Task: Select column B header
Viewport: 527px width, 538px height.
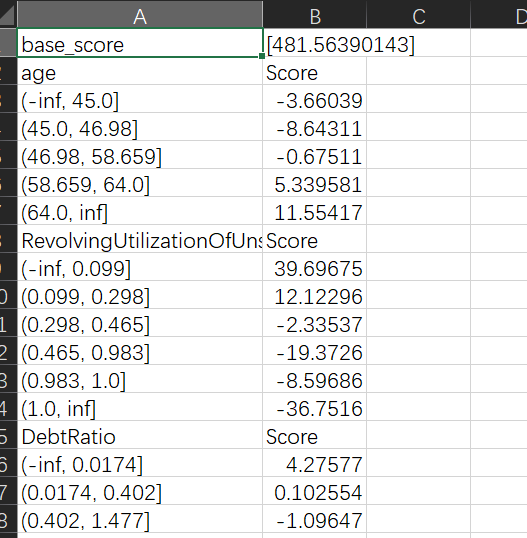Action: click(315, 15)
